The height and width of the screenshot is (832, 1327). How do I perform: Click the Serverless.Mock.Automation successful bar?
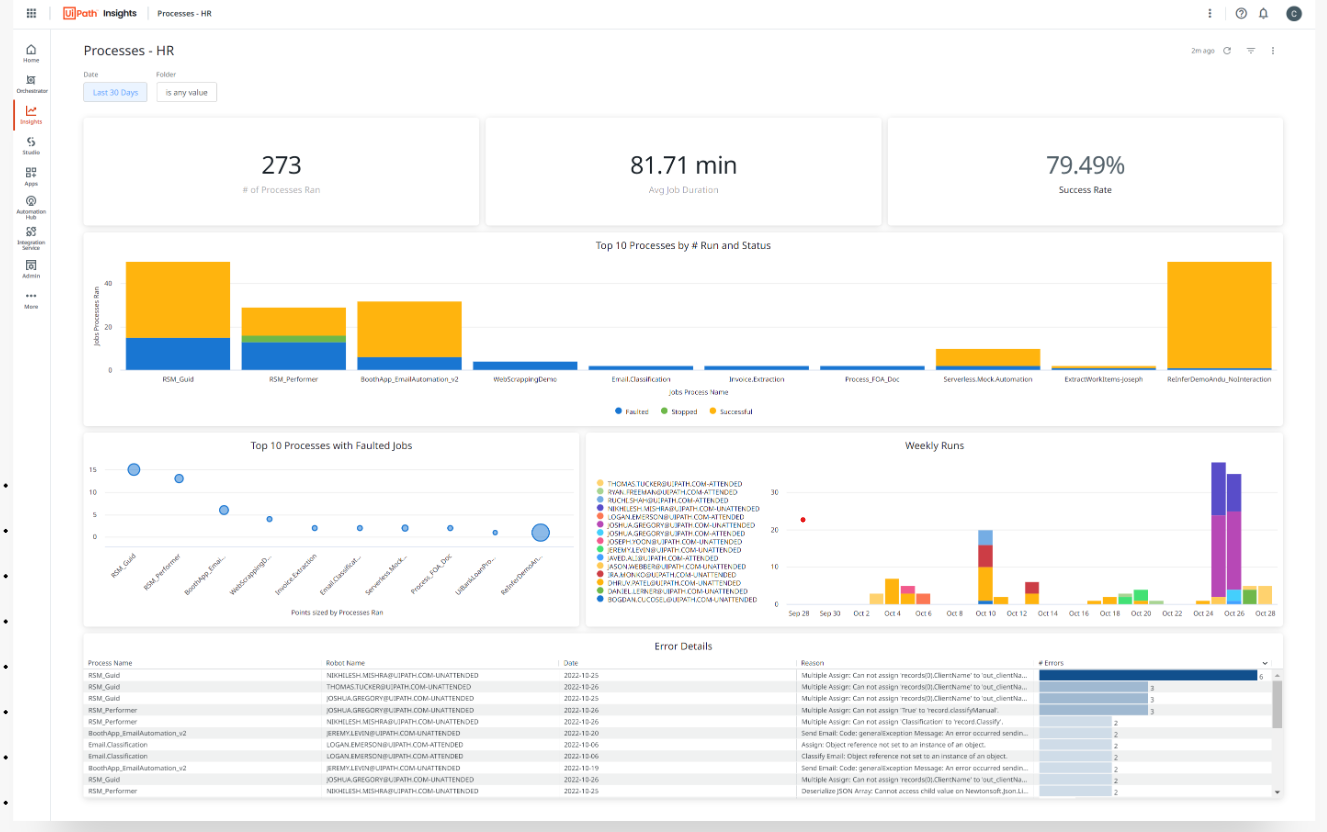coord(987,358)
